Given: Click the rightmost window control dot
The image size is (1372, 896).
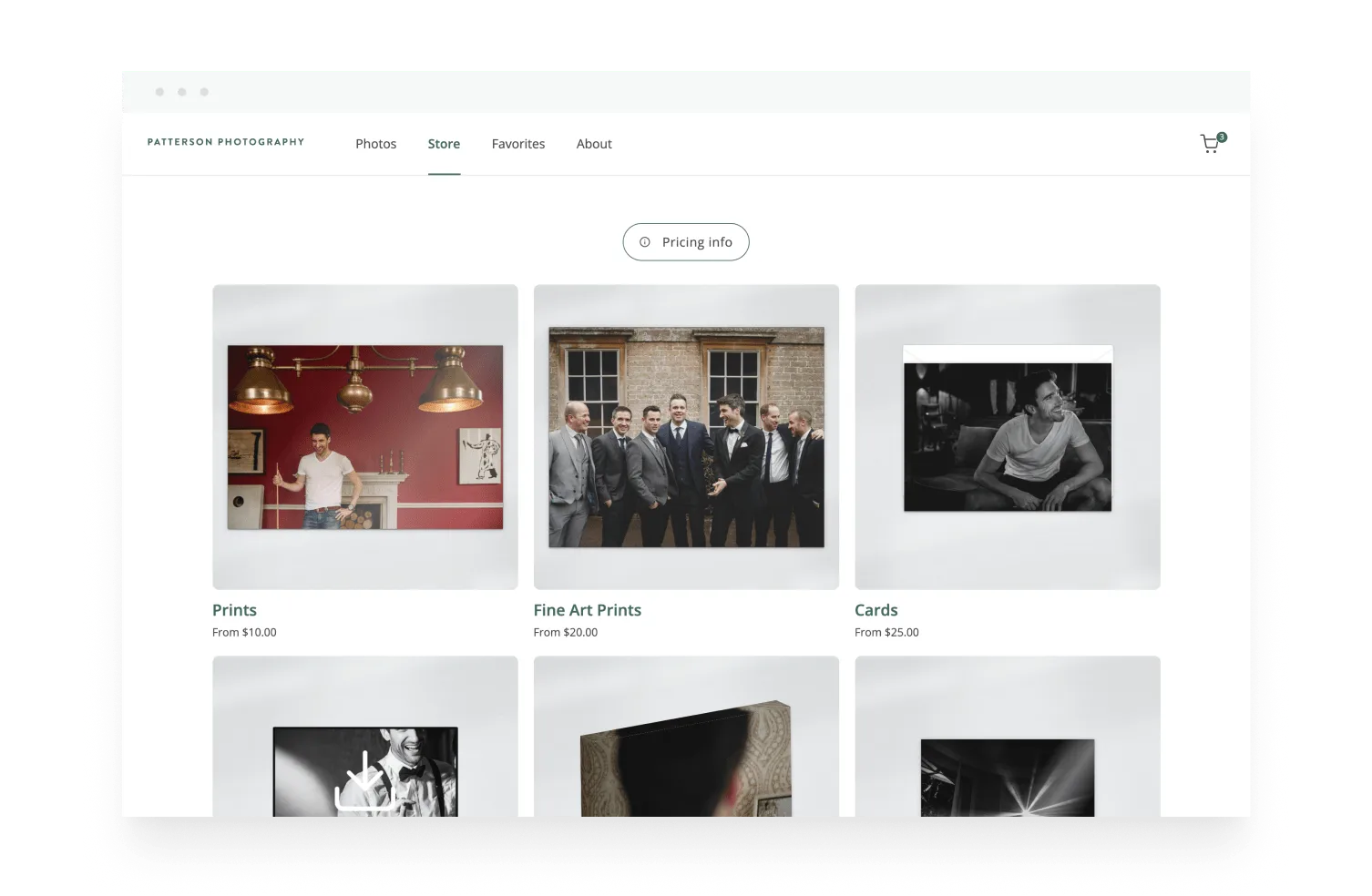Looking at the screenshot, I should pos(204,91).
